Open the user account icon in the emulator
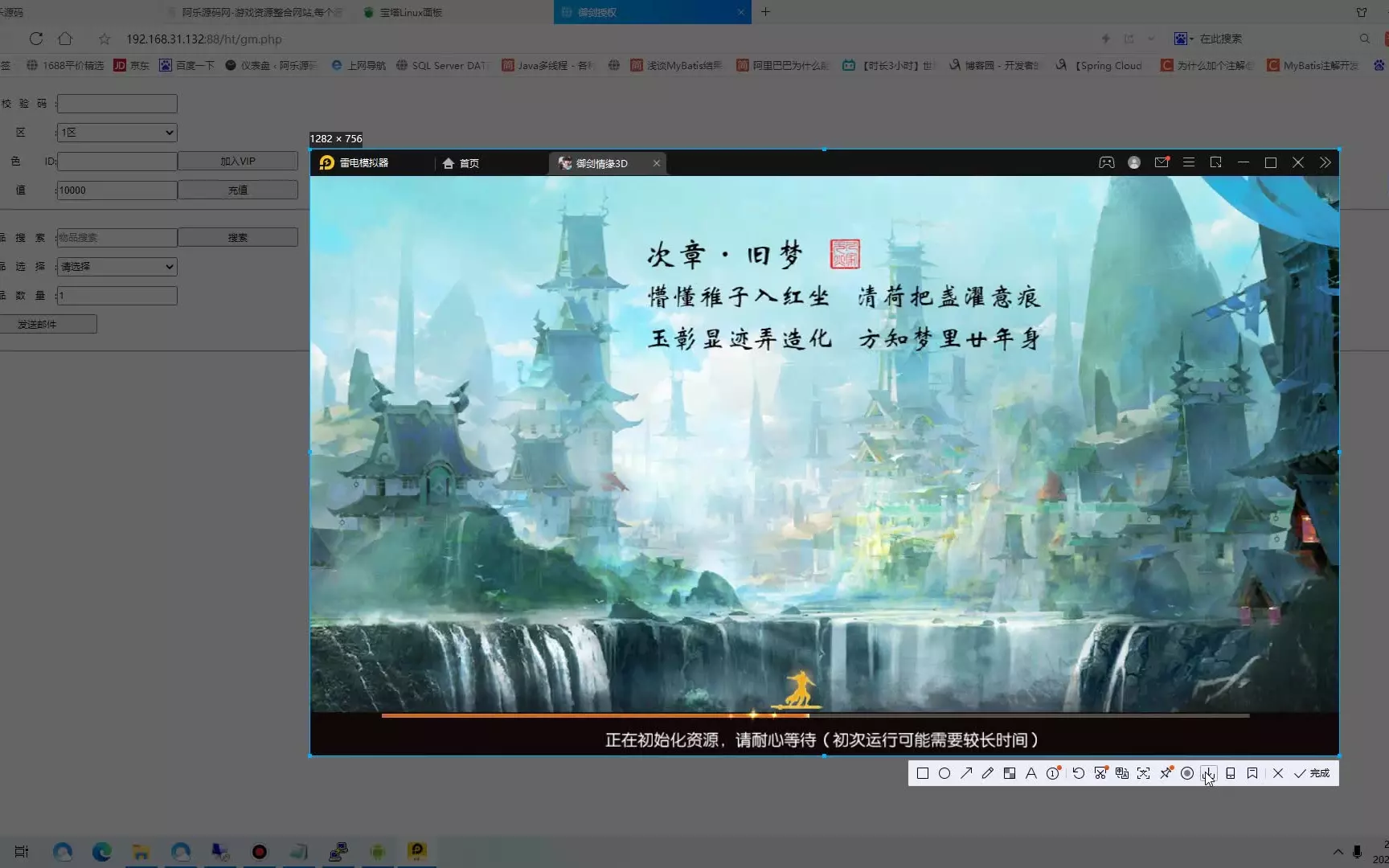Screen dimensions: 1389x868 pyautogui.click(x=1134, y=162)
